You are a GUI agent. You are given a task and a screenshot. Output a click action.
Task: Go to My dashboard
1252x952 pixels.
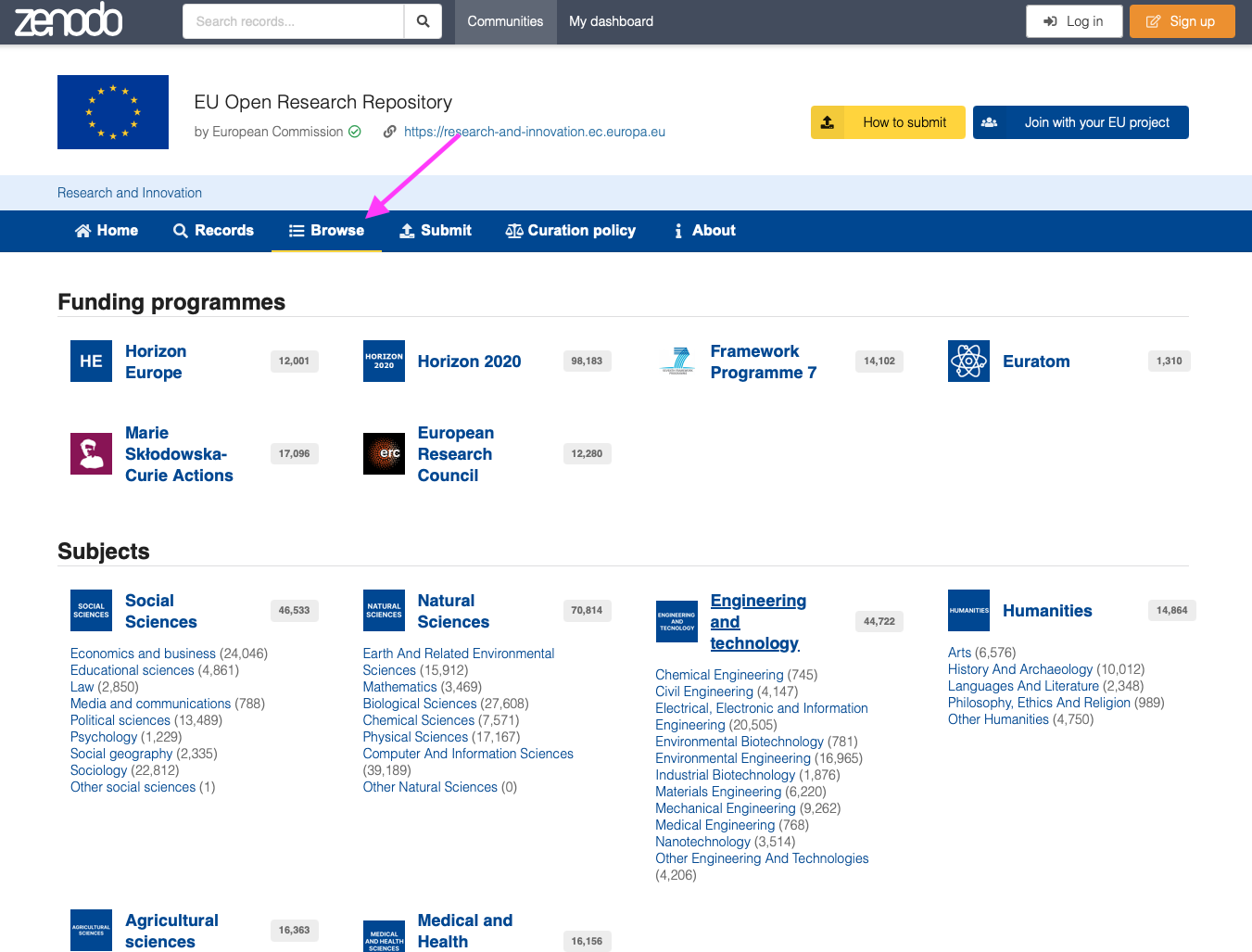pyautogui.click(x=611, y=21)
